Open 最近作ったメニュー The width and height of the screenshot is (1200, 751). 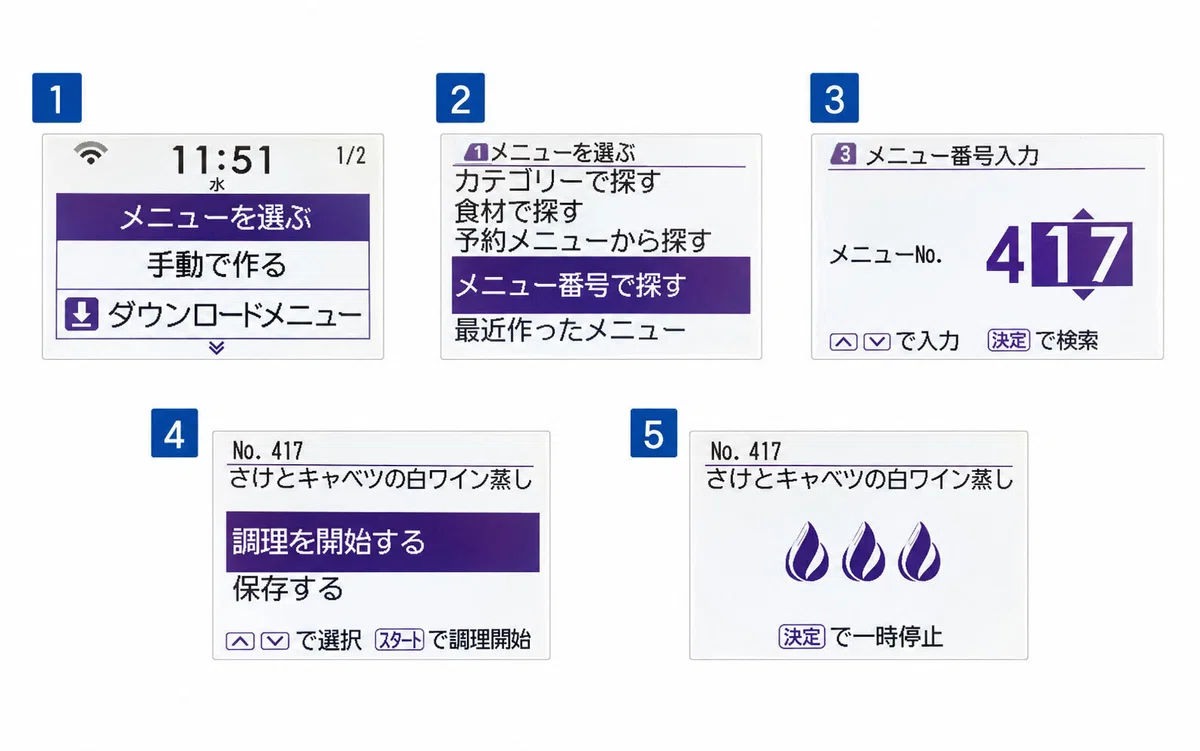pos(570,329)
